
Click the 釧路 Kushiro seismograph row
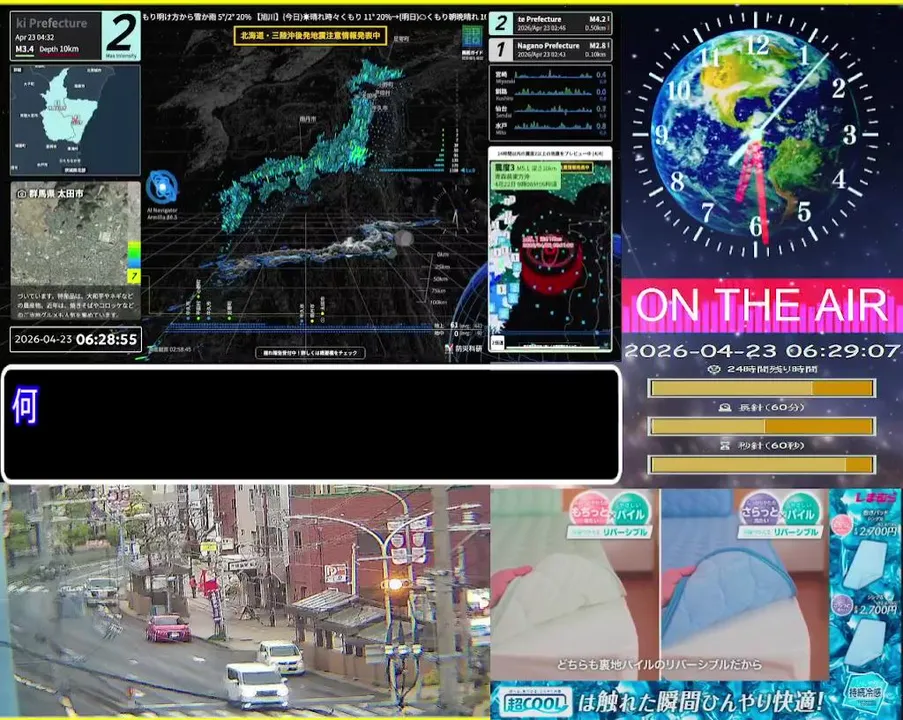(x=551, y=92)
